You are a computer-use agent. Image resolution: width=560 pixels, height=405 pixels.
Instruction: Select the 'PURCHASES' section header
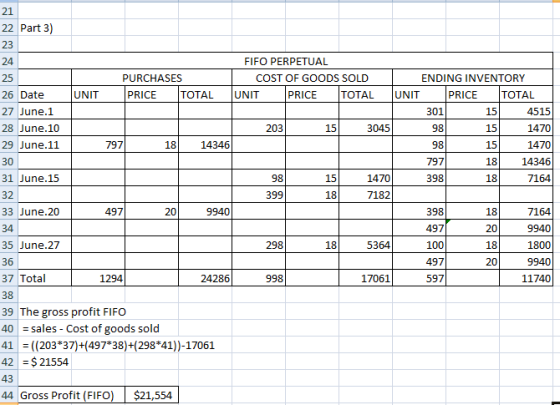(151, 78)
